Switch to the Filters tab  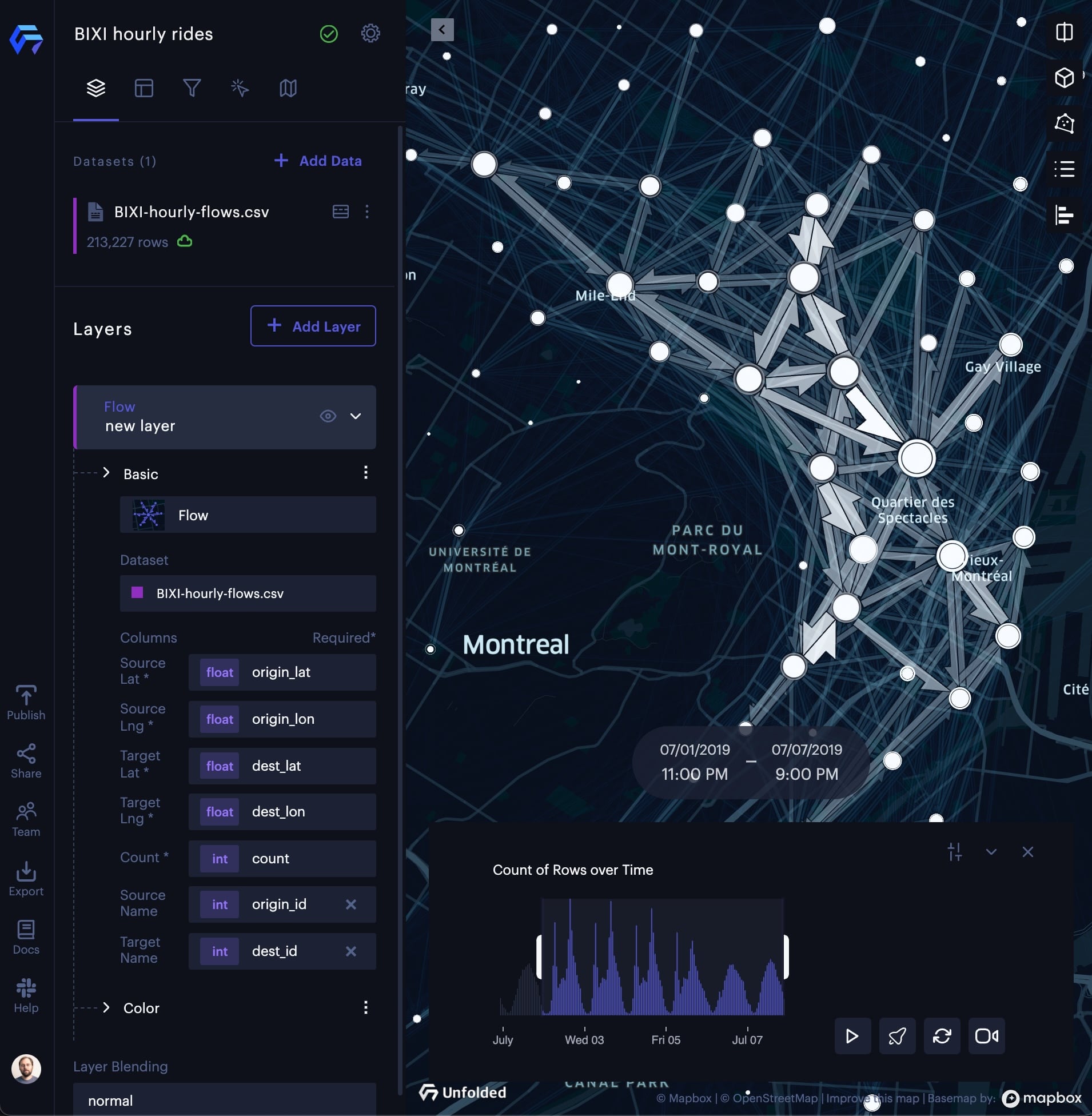click(192, 88)
